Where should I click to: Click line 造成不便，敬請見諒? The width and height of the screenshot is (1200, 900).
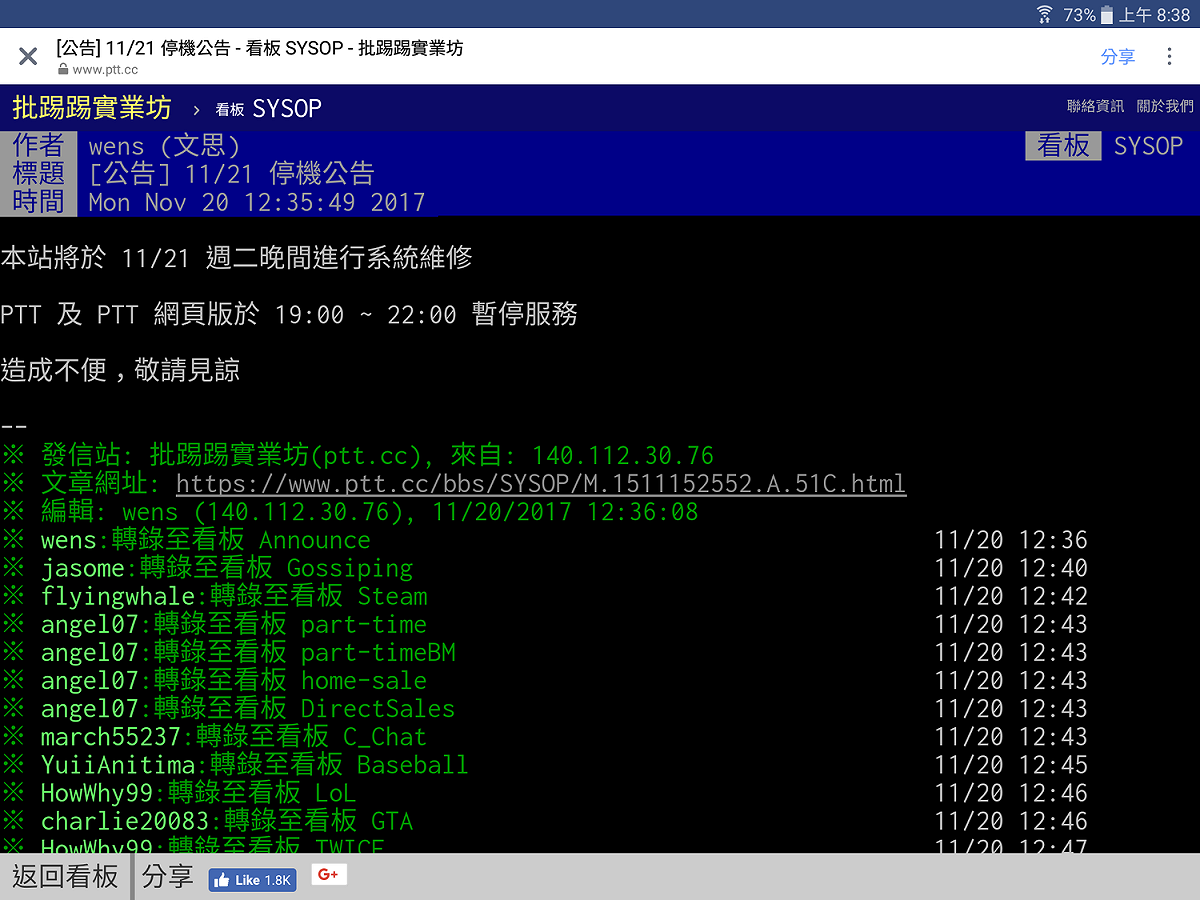click(x=120, y=371)
